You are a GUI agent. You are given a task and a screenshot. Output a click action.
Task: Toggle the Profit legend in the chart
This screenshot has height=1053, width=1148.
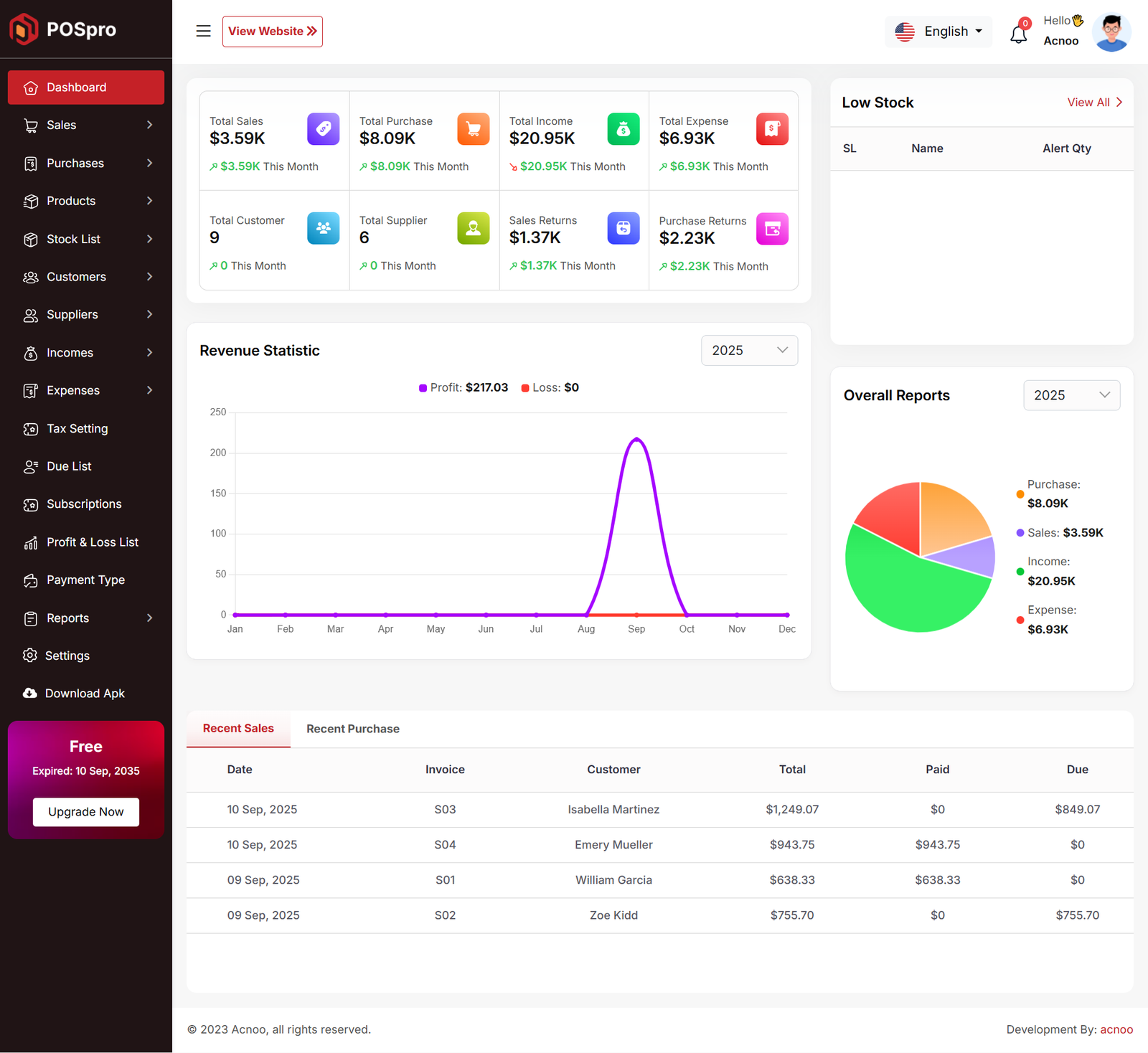coord(464,387)
